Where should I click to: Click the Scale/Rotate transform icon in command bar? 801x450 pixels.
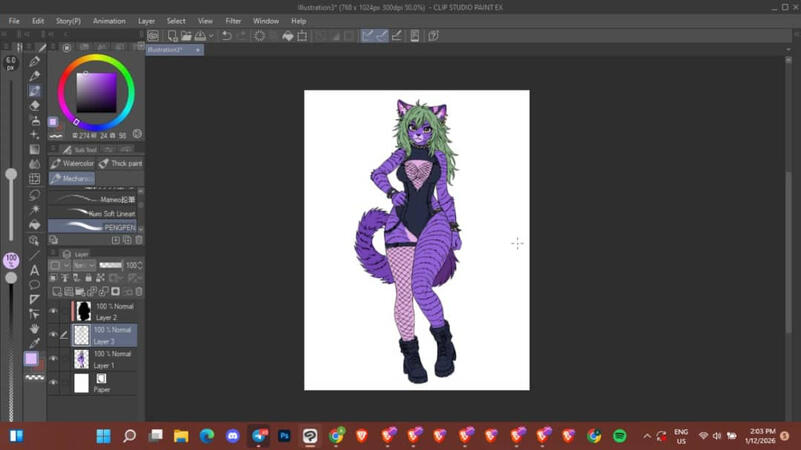point(302,36)
